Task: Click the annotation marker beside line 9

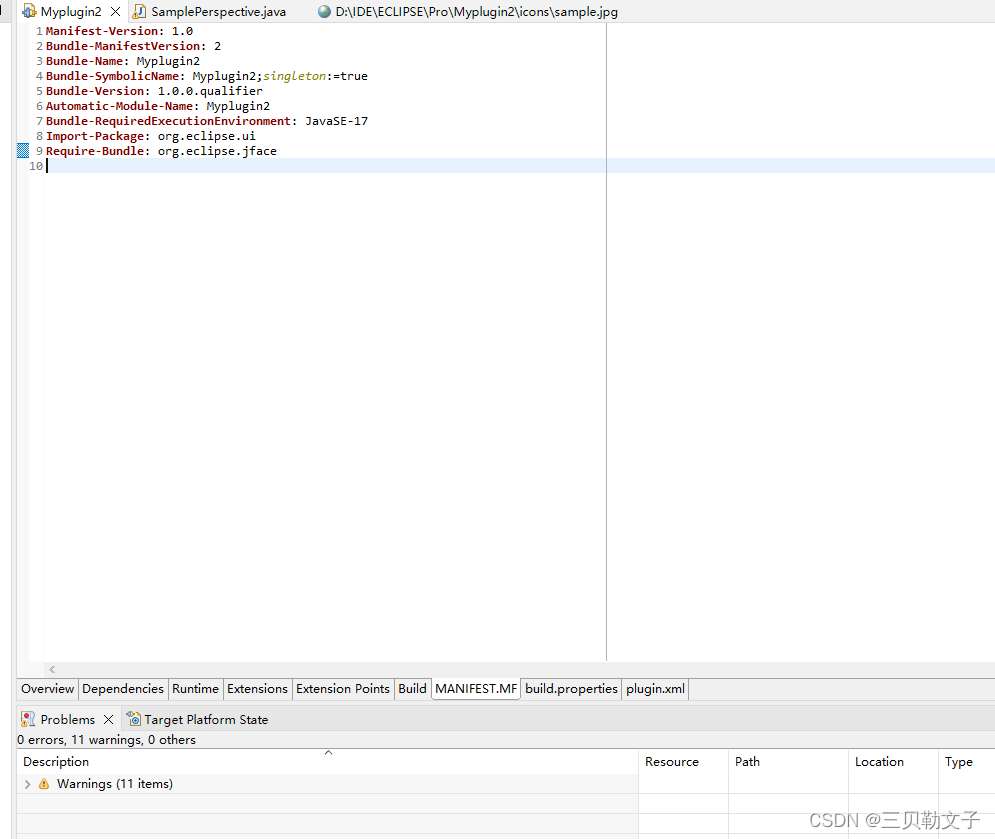Action: coord(22,150)
